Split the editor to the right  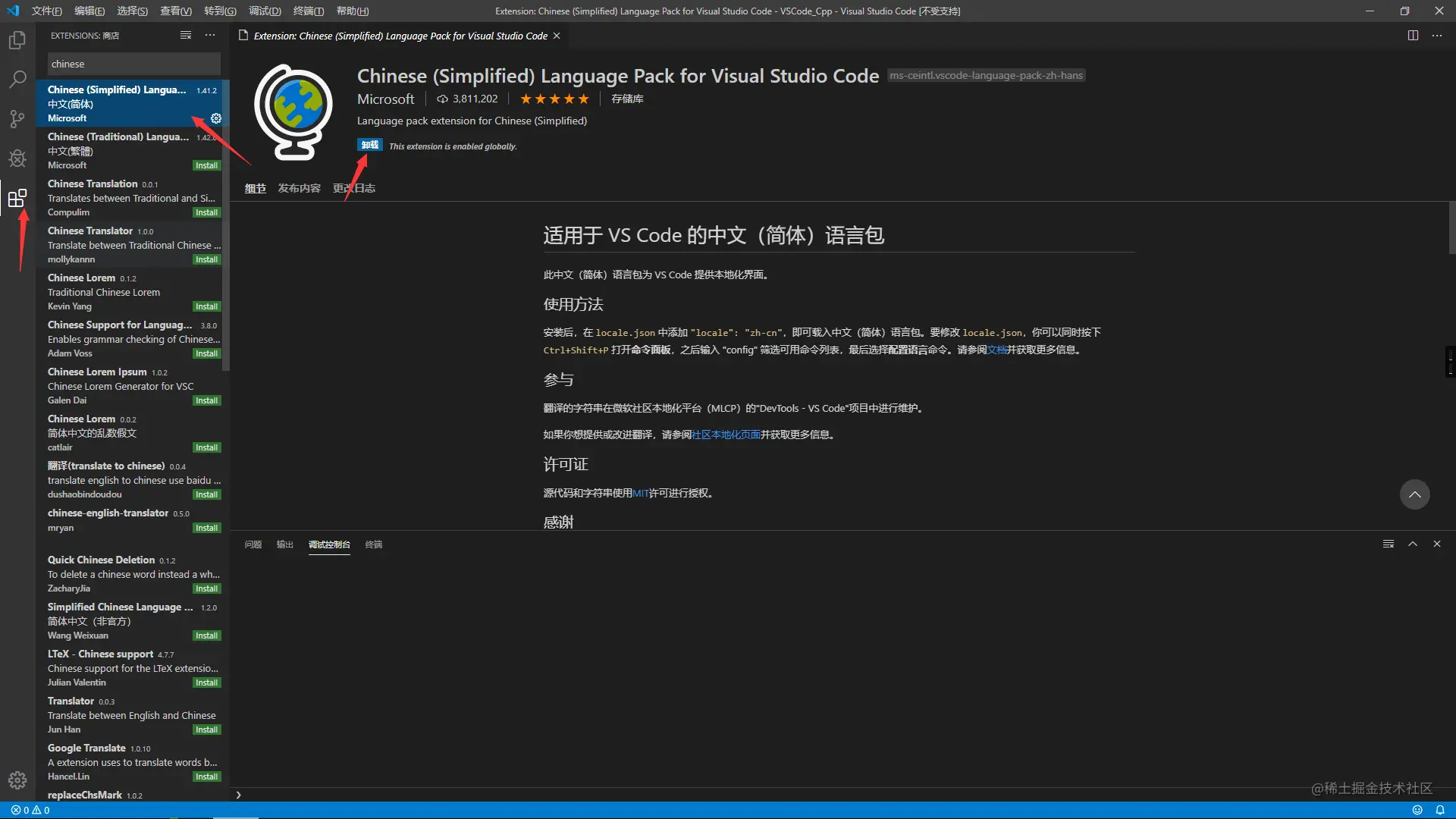pos(1413,36)
